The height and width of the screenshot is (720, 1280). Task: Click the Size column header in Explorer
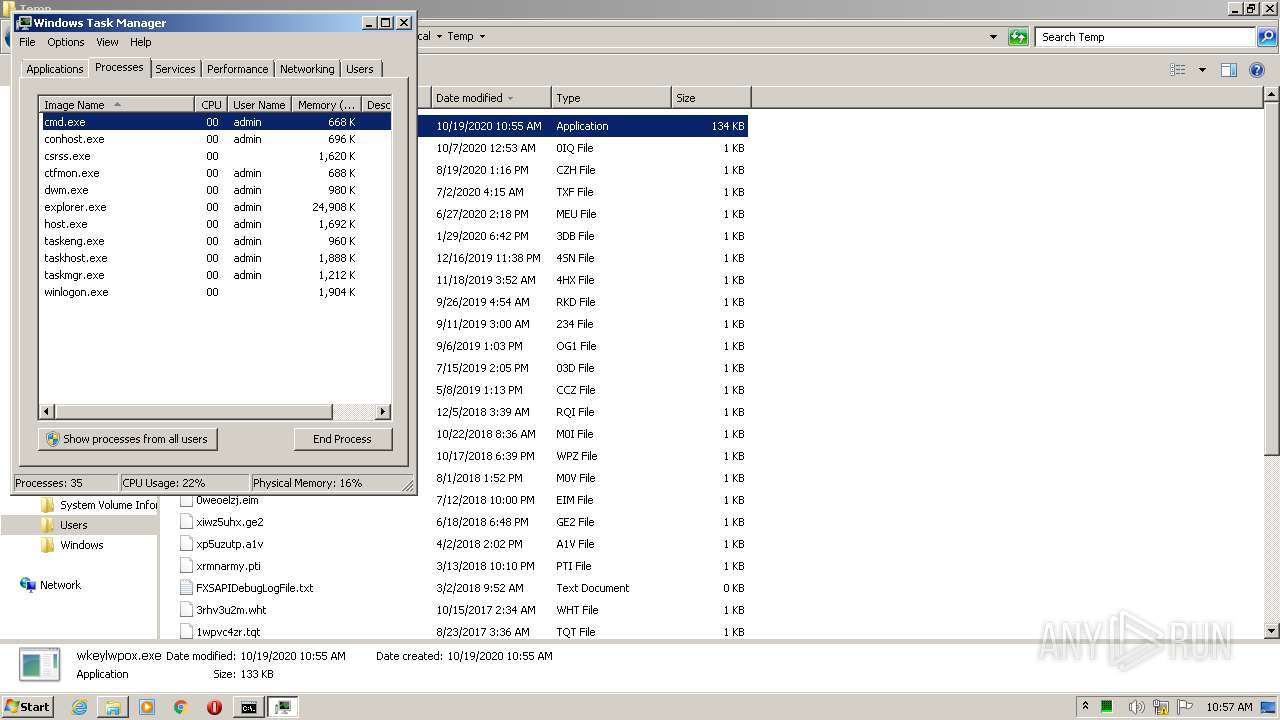tap(711, 98)
